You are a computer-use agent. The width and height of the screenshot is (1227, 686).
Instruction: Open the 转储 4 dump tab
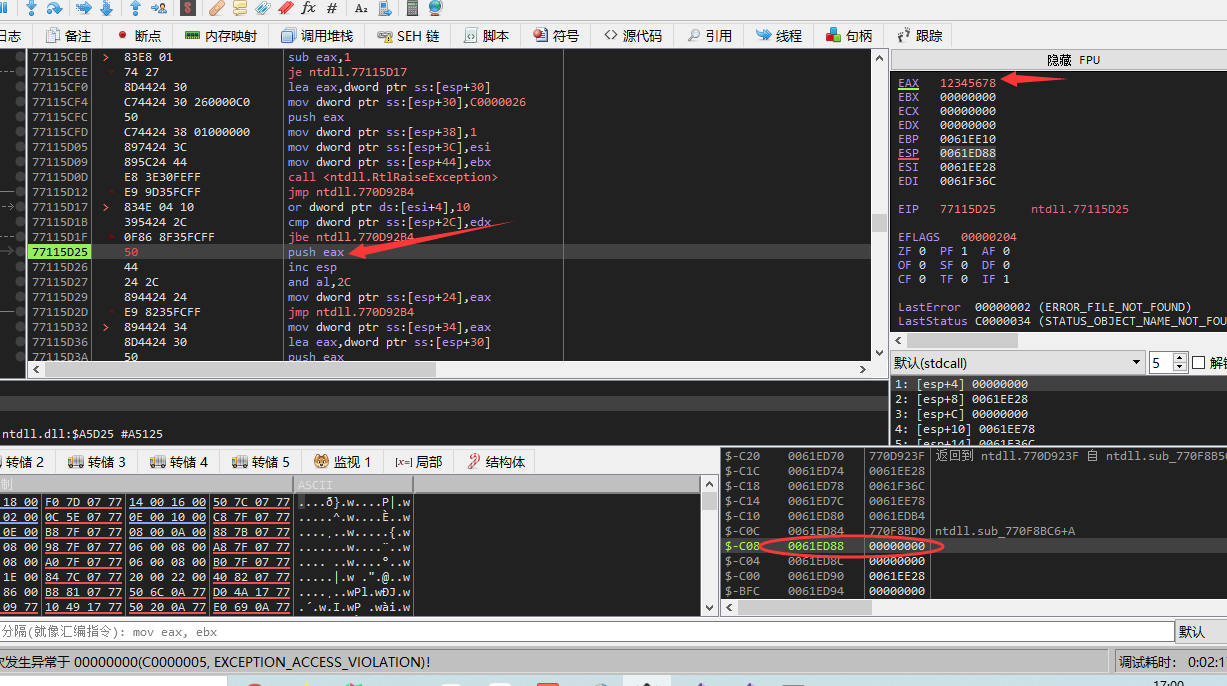coord(179,462)
